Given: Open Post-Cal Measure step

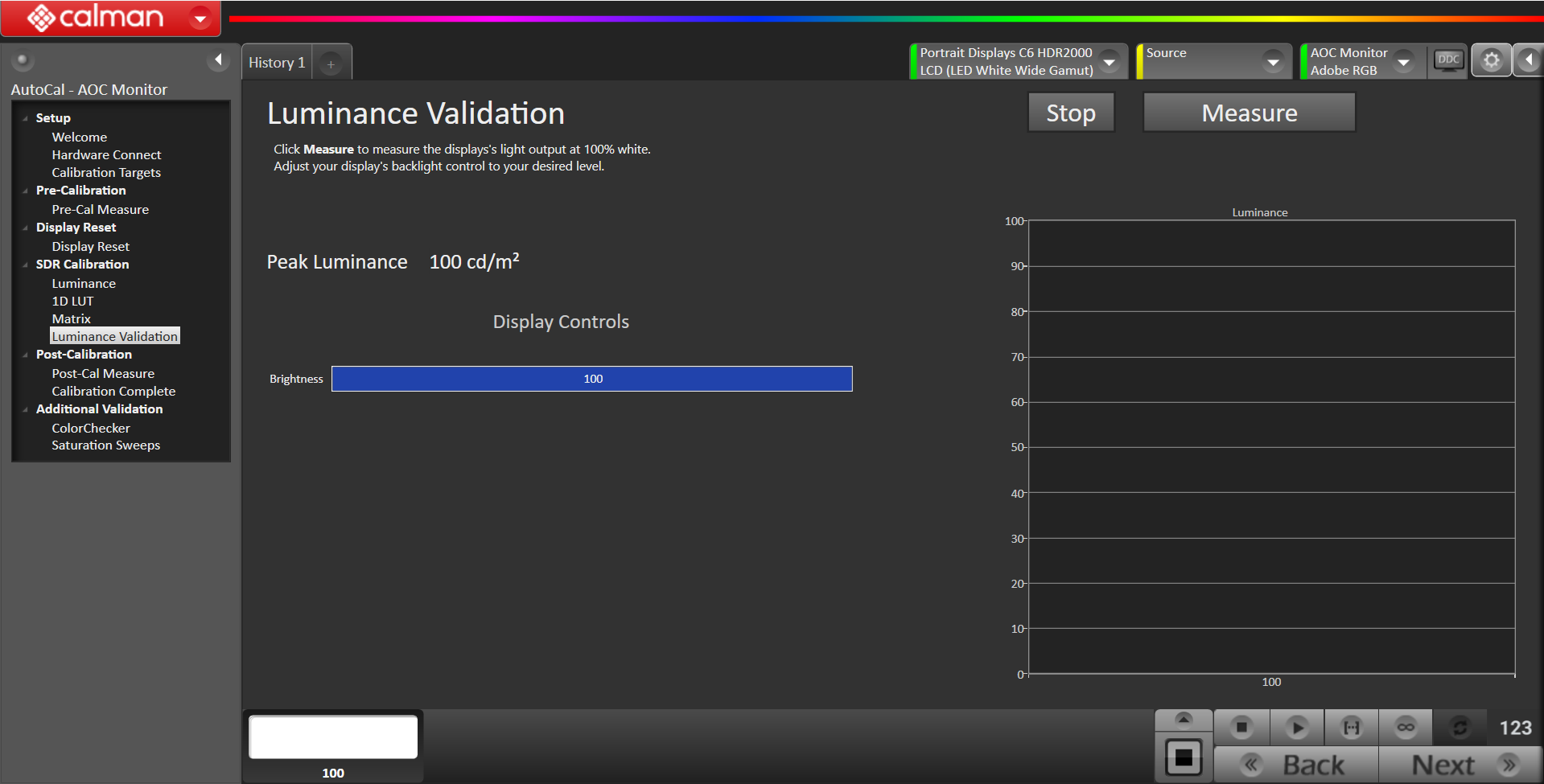Looking at the screenshot, I should [103, 374].
